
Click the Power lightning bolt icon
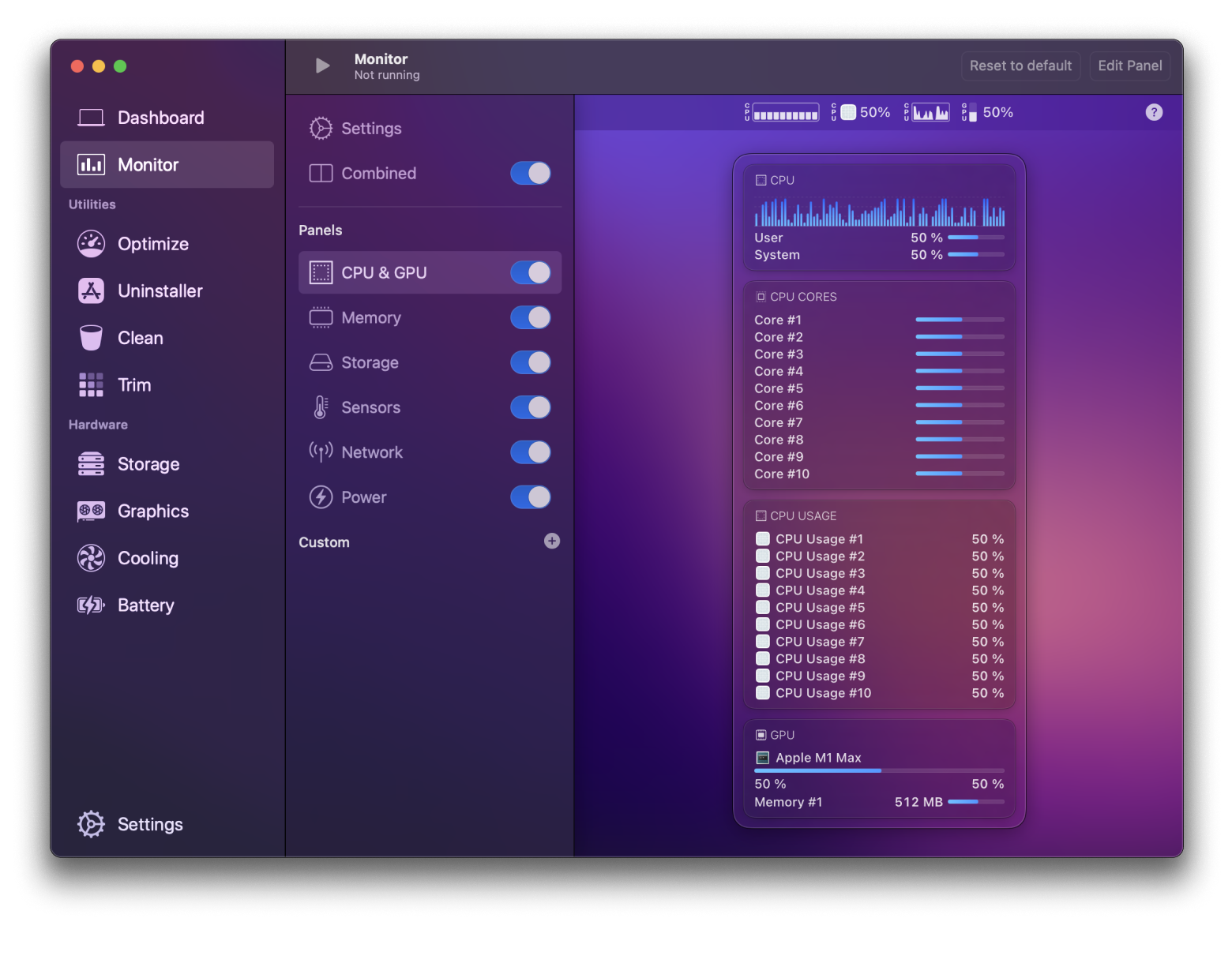pos(321,497)
